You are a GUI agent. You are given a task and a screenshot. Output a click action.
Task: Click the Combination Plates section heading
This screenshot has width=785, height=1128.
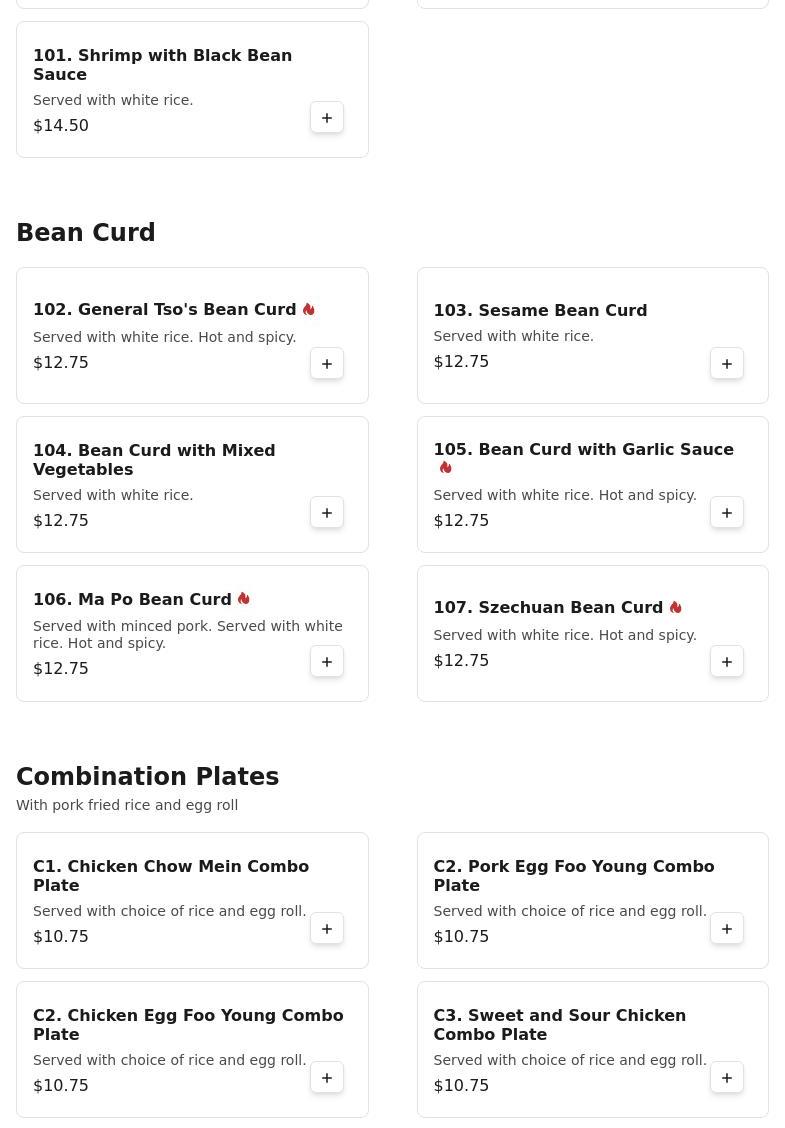coord(148,777)
